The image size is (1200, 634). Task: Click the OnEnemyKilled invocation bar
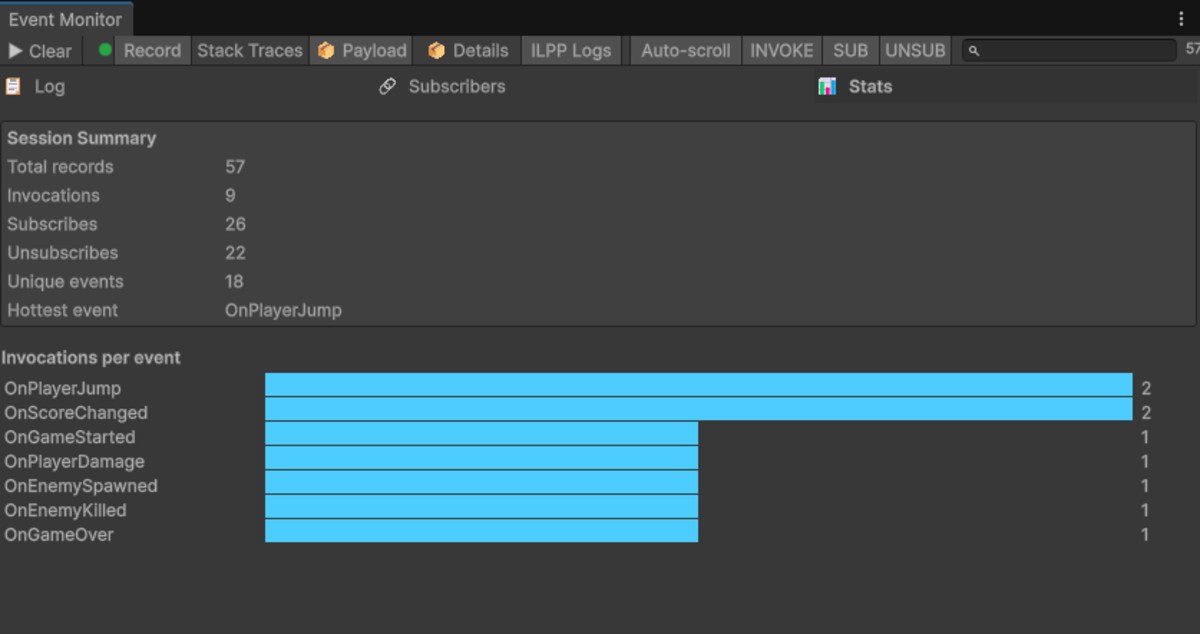(x=481, y=507)
